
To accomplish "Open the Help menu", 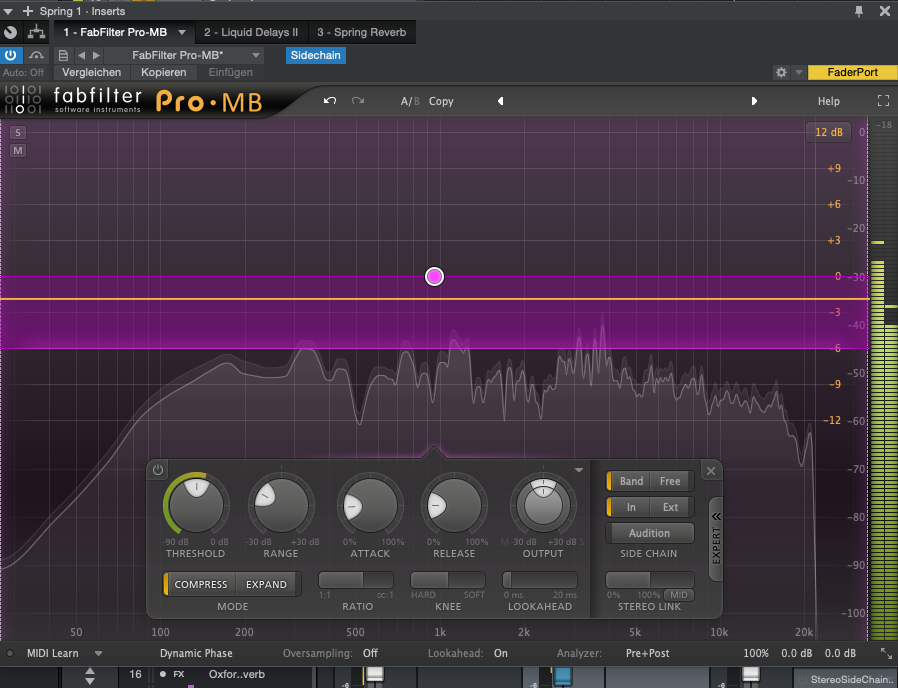I will (x=829, y=101).
